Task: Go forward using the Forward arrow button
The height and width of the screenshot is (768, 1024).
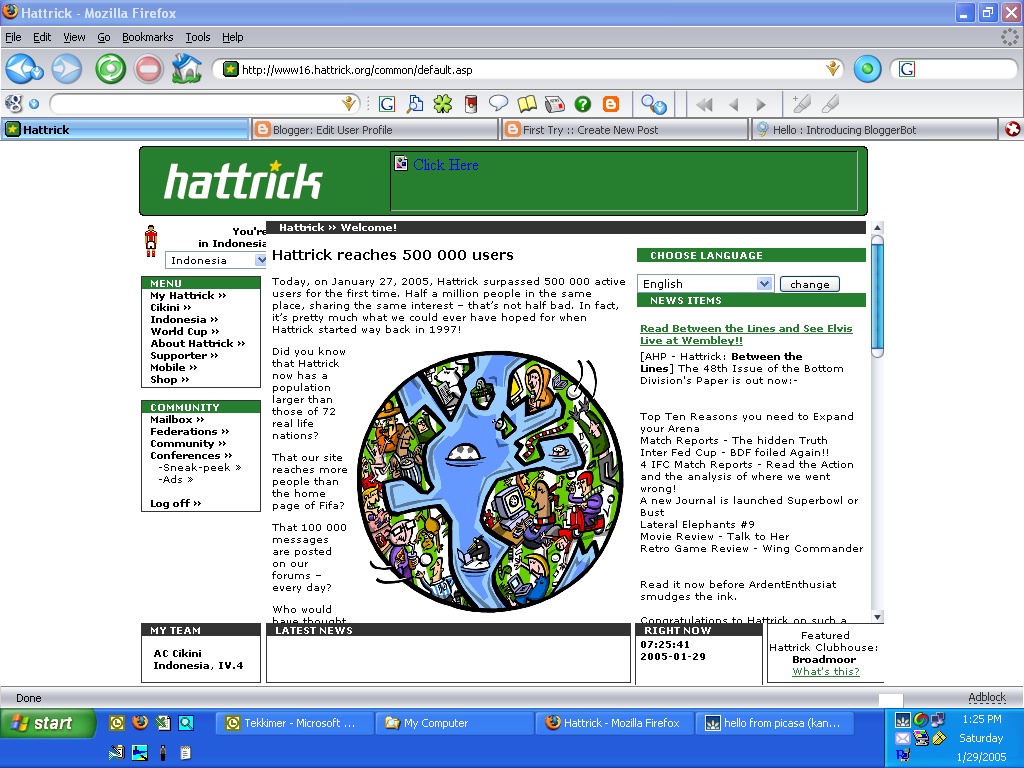Action: pos(67,69)
